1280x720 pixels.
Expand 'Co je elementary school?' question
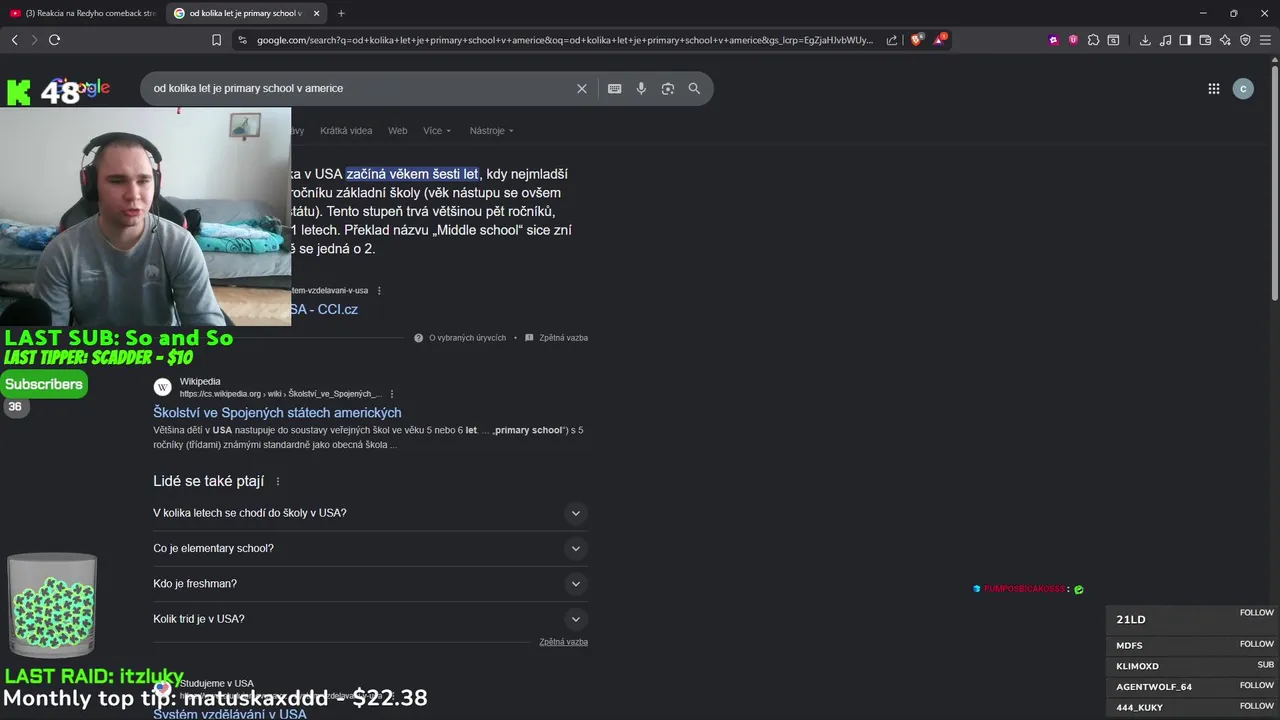pyautogui.click(x=370, y=548)
